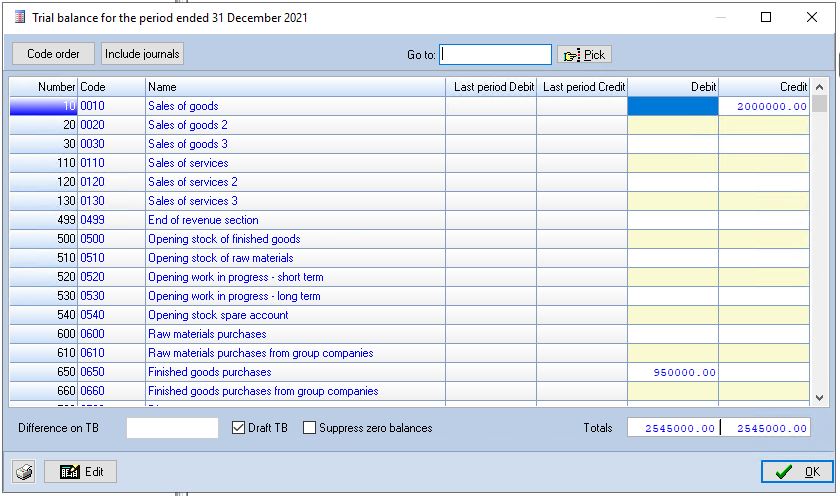
Task: Click the Number column header
Action: tap(43, 87)
